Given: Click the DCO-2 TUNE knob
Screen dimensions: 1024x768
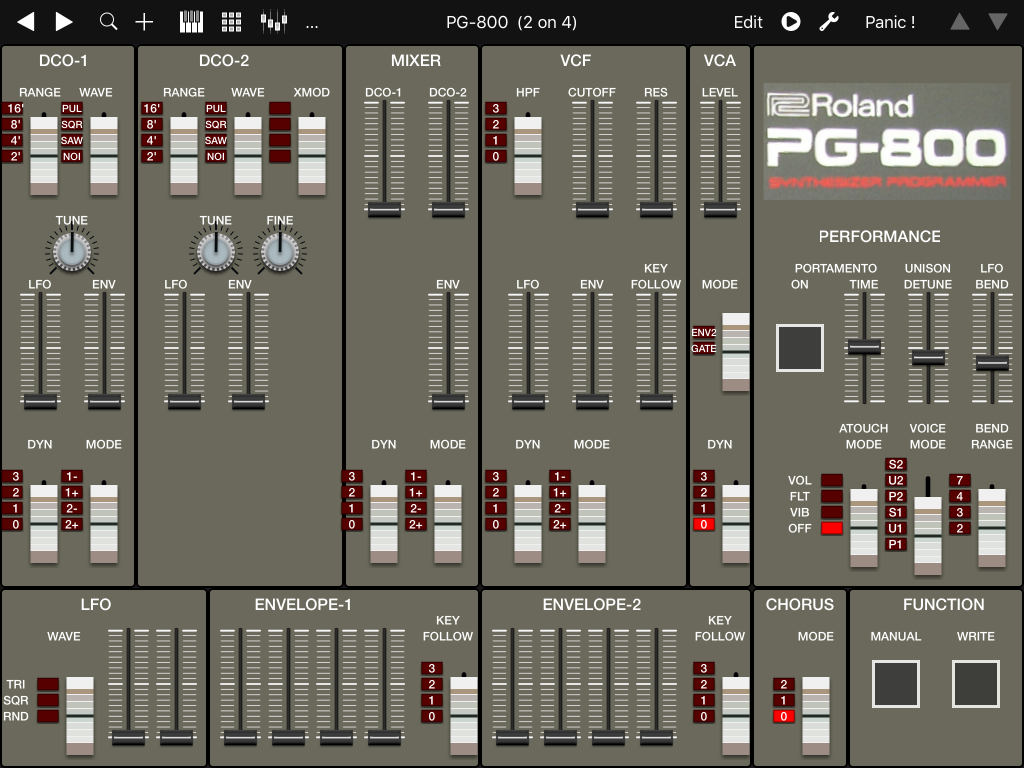Looking at the screenshot, I should (x=216, y=251).
